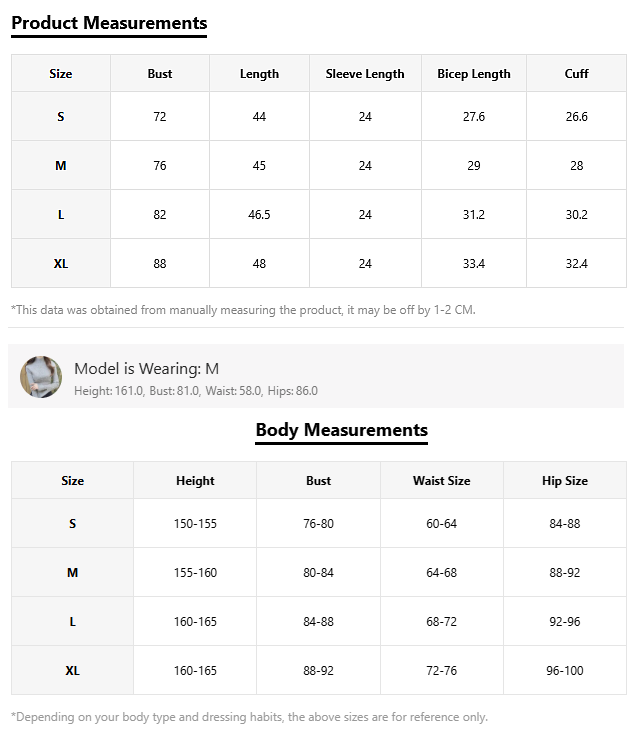Click the model's round avatar thumbnail
The width and height of the screenshot is (629, 729).
click(x=41, y=377)
